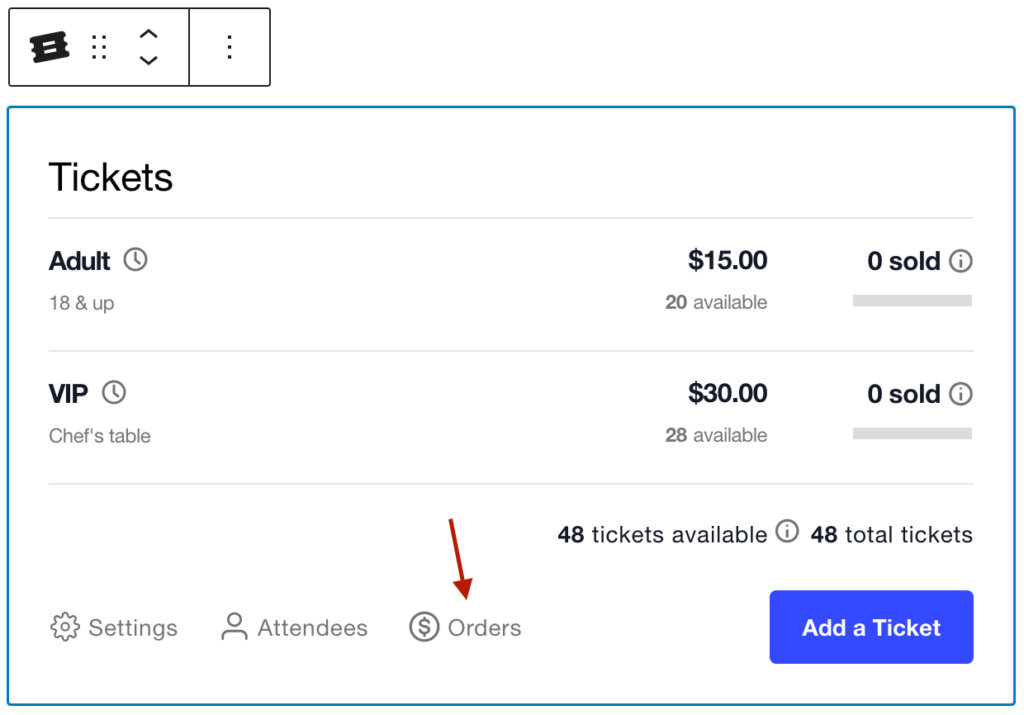Click the Add a Ticket button

tap(870, 627)
